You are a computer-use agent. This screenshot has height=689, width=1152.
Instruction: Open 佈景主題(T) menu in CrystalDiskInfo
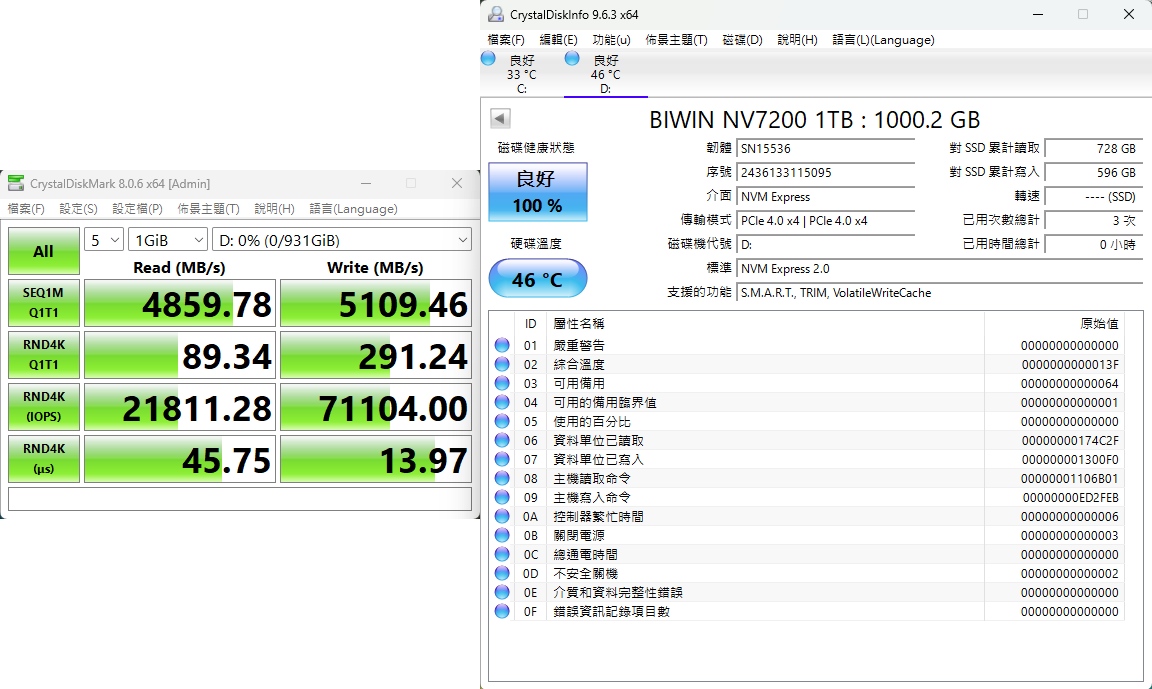[677, 40]
